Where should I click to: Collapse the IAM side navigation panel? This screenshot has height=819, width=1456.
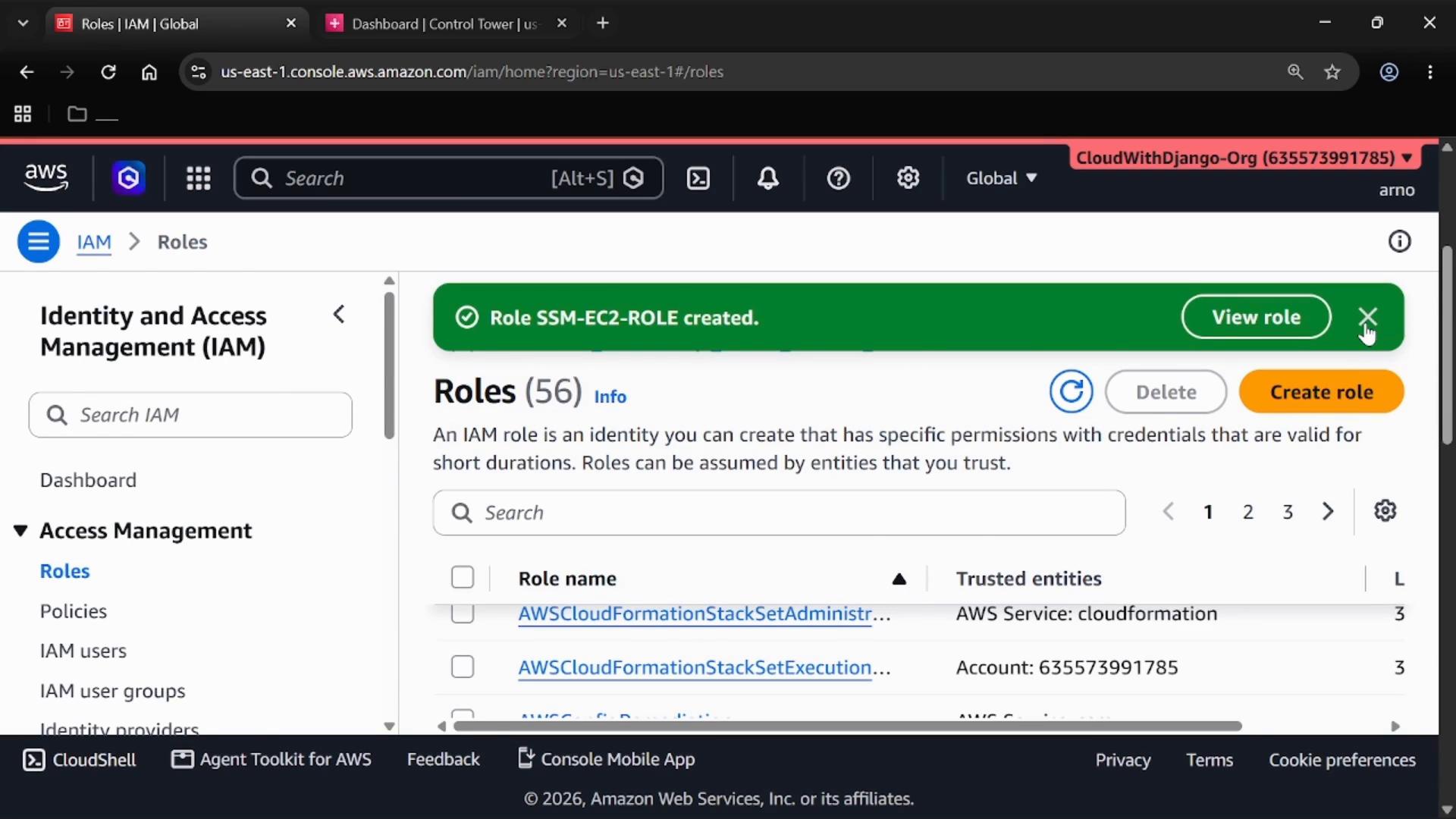(339, 315)
